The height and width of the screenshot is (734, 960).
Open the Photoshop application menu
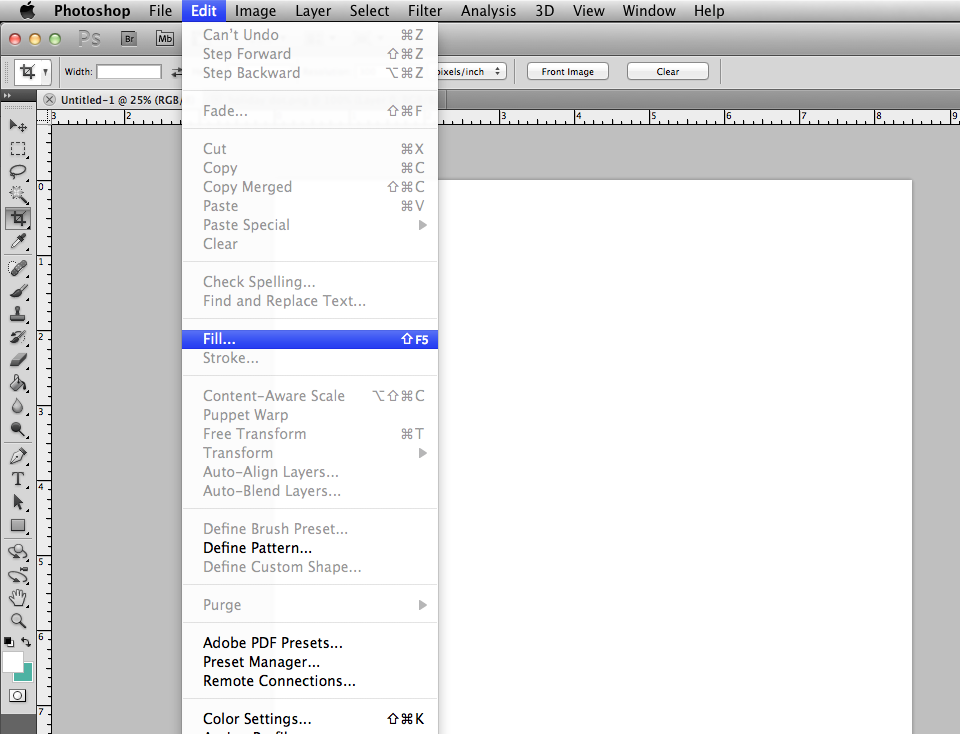(x=92, y=11)
